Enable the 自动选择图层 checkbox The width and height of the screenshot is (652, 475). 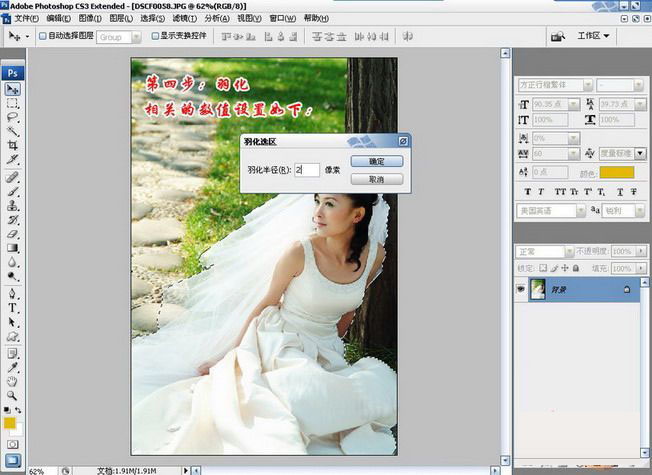click(42, 36)
